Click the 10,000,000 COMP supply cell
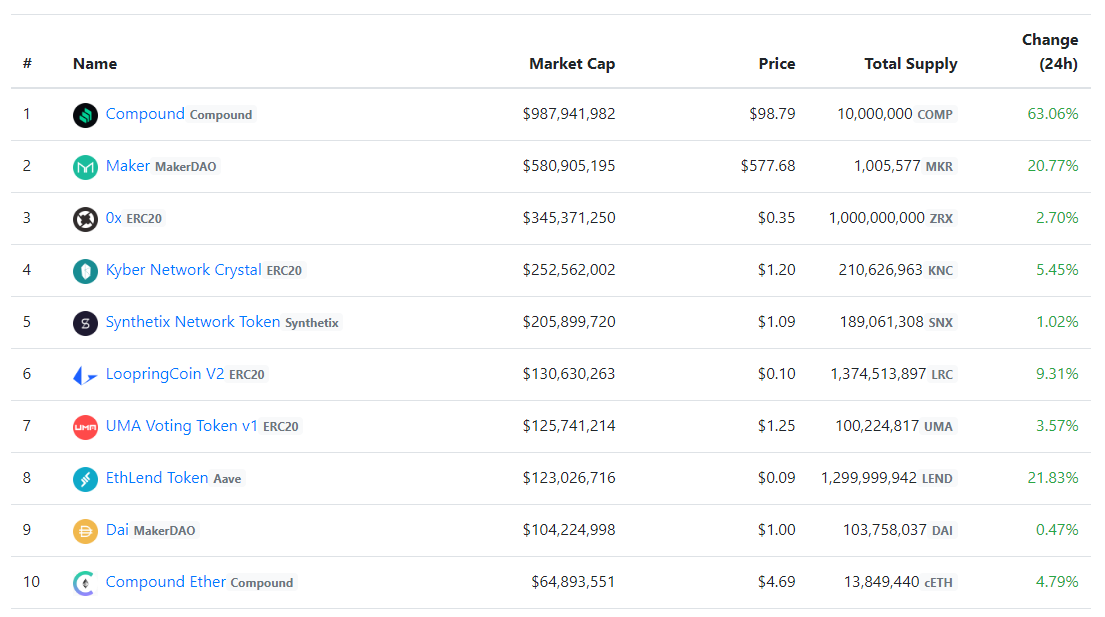 click(895, 113)
